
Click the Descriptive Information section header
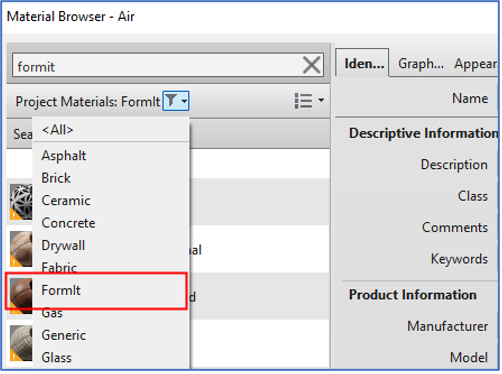(x=423, y=133)
